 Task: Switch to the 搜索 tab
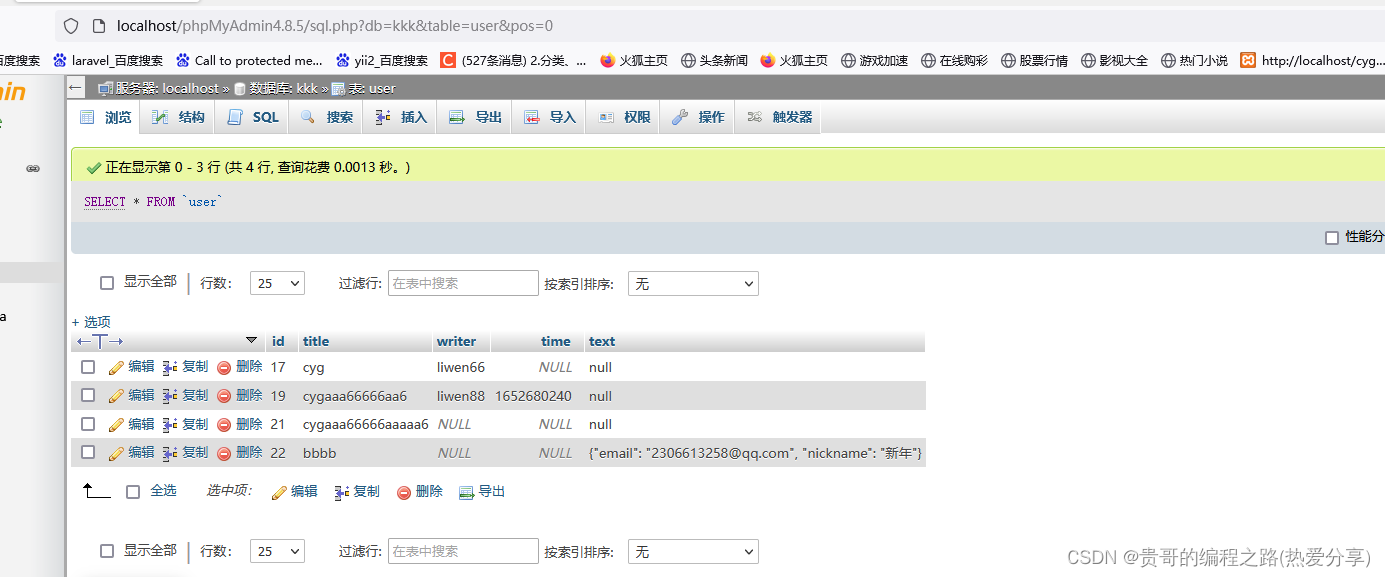(327, 117)
